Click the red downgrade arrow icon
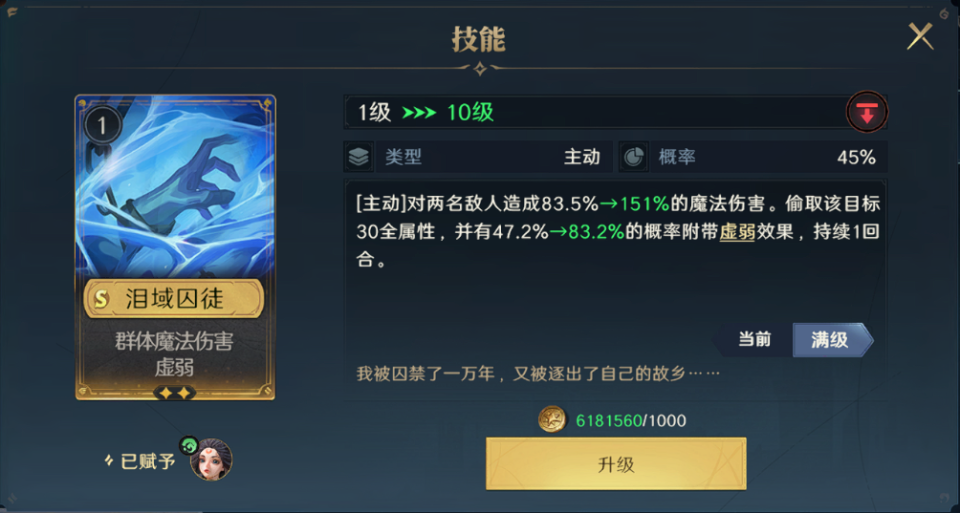Screen dimensions: 960x513 point(866,113)
